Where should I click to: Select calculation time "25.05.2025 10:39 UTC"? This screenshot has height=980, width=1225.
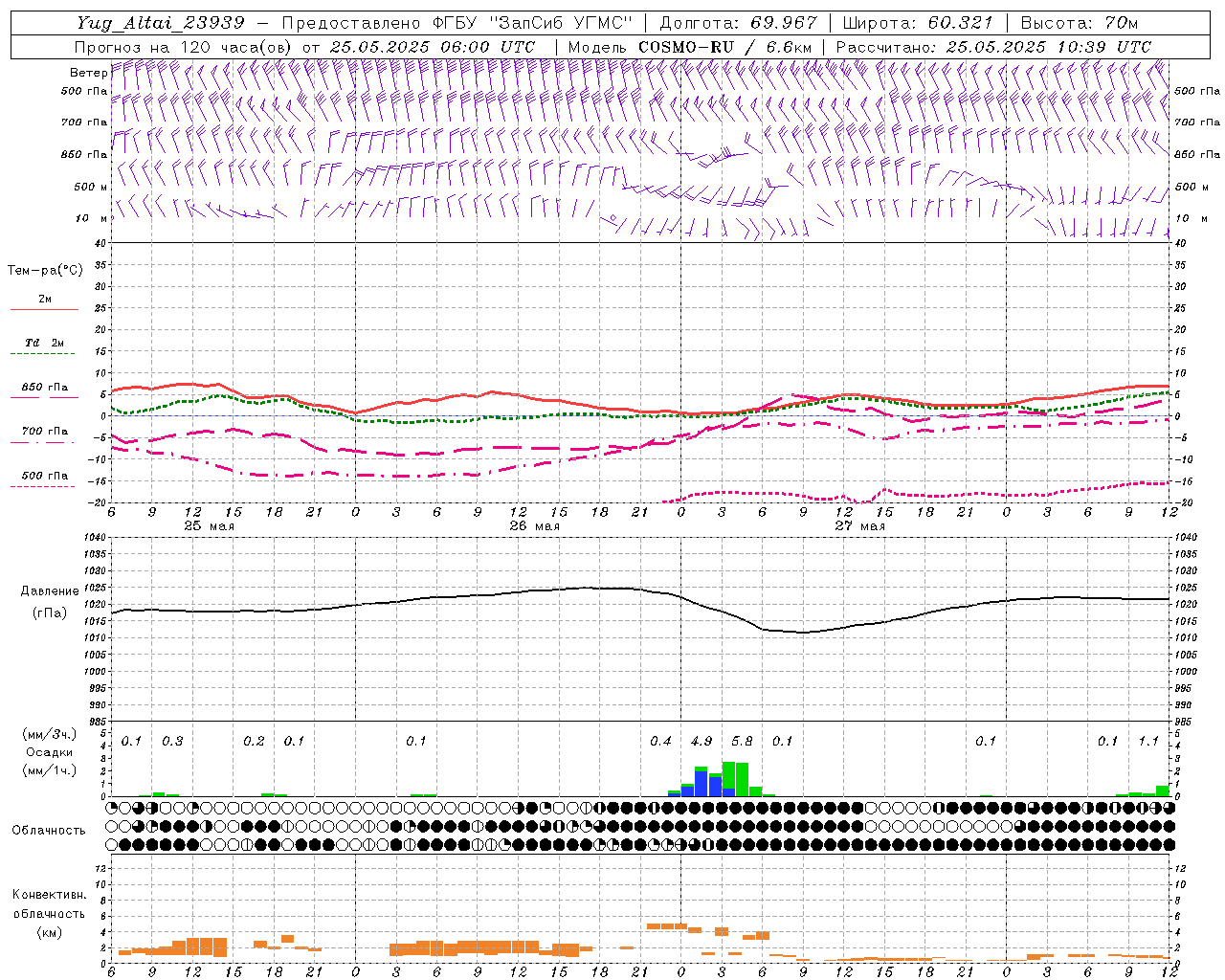click(x=1049, y=47)
